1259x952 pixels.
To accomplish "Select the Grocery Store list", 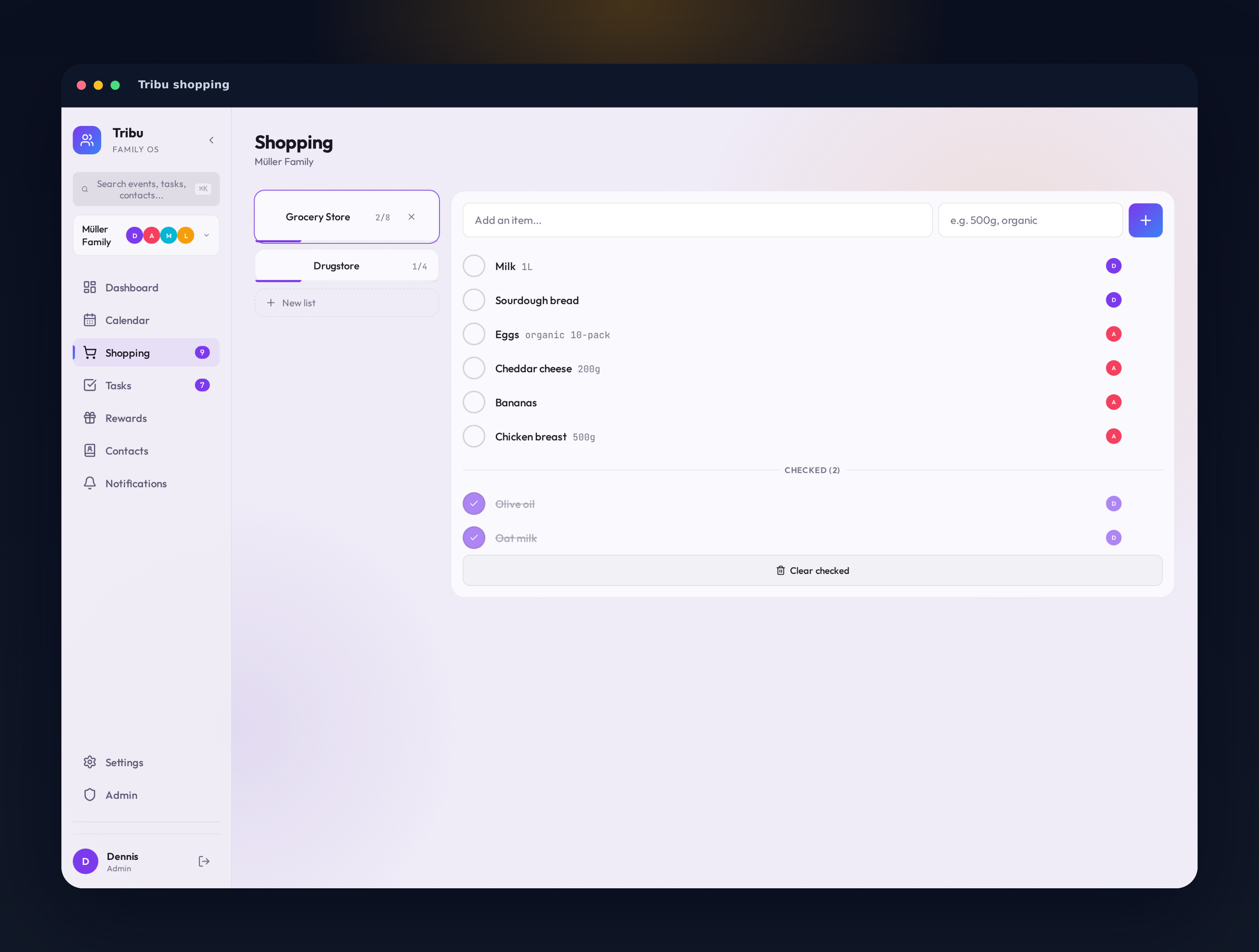I will [347, 217].
